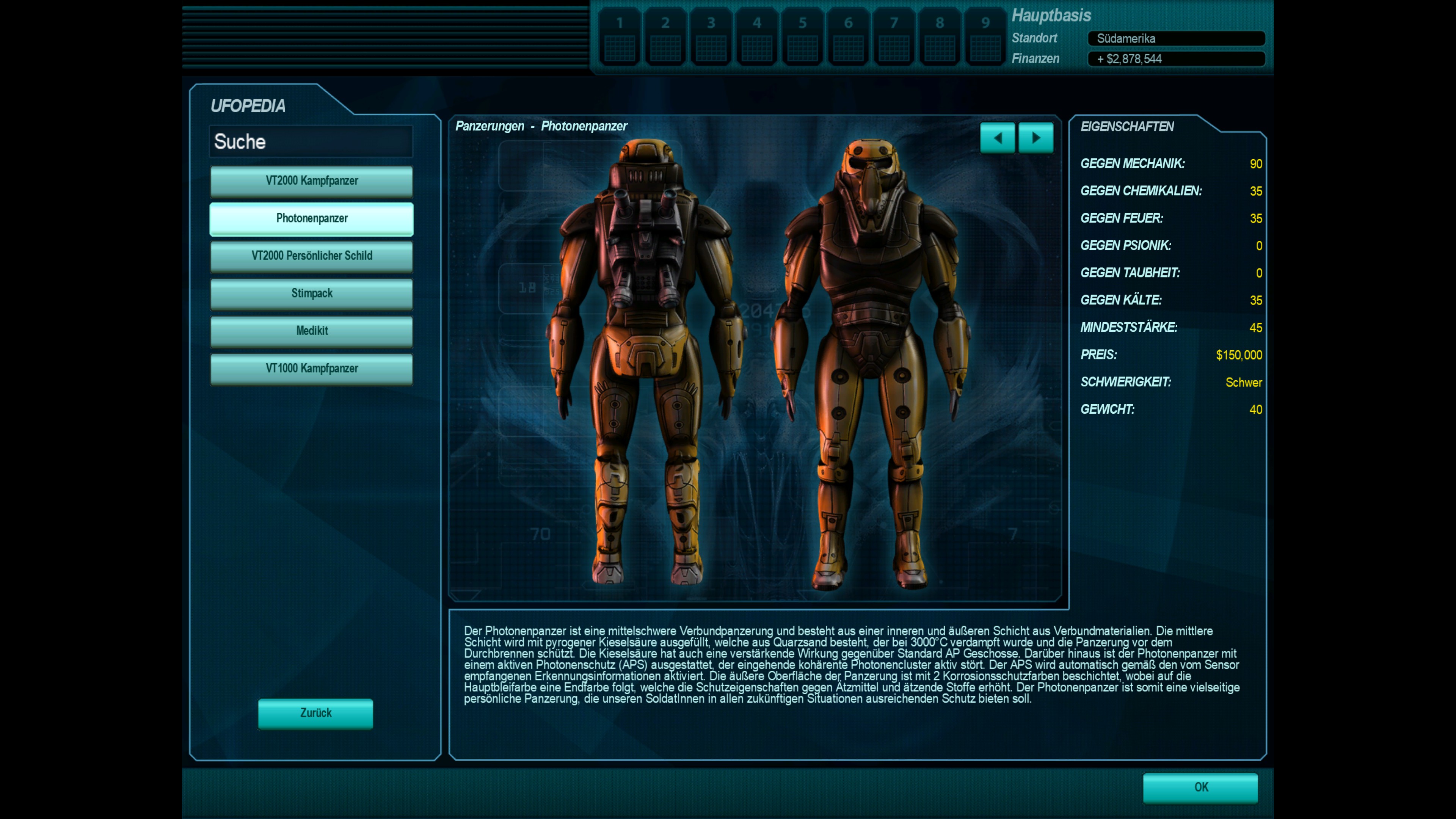Click the Finanzen balance field
Image resolution: width=1456 pixels, height=819 pixels.
[1176, 59]
